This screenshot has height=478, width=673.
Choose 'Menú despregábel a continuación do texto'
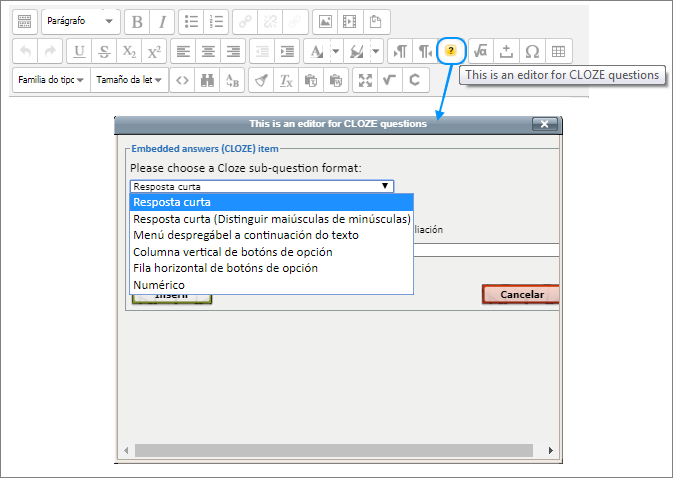coord(246,235)
